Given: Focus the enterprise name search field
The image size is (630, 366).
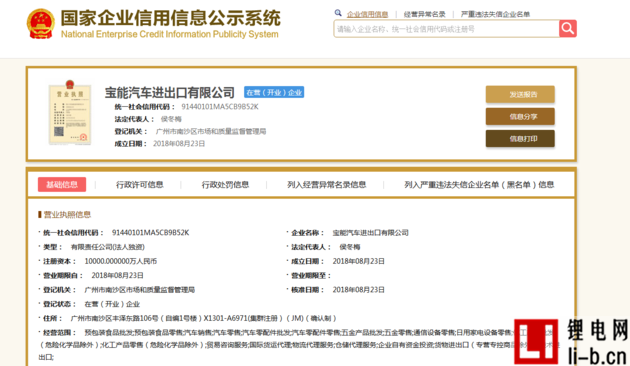Looking at the screenshot, I should [x=446, y=29].
